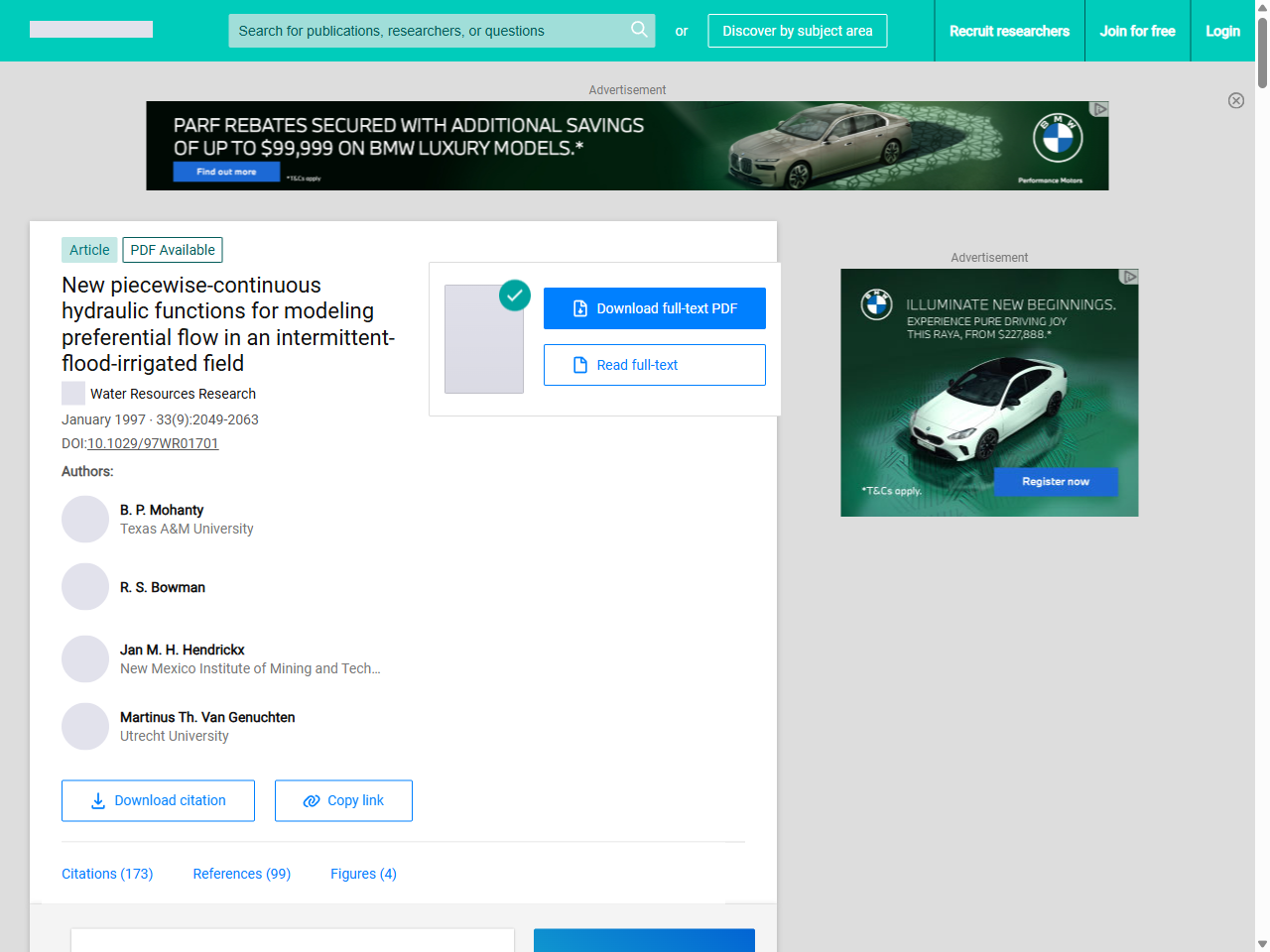Click the site logo in the top bar
This screenshot has width=1270, height=952.
point(90,29)
